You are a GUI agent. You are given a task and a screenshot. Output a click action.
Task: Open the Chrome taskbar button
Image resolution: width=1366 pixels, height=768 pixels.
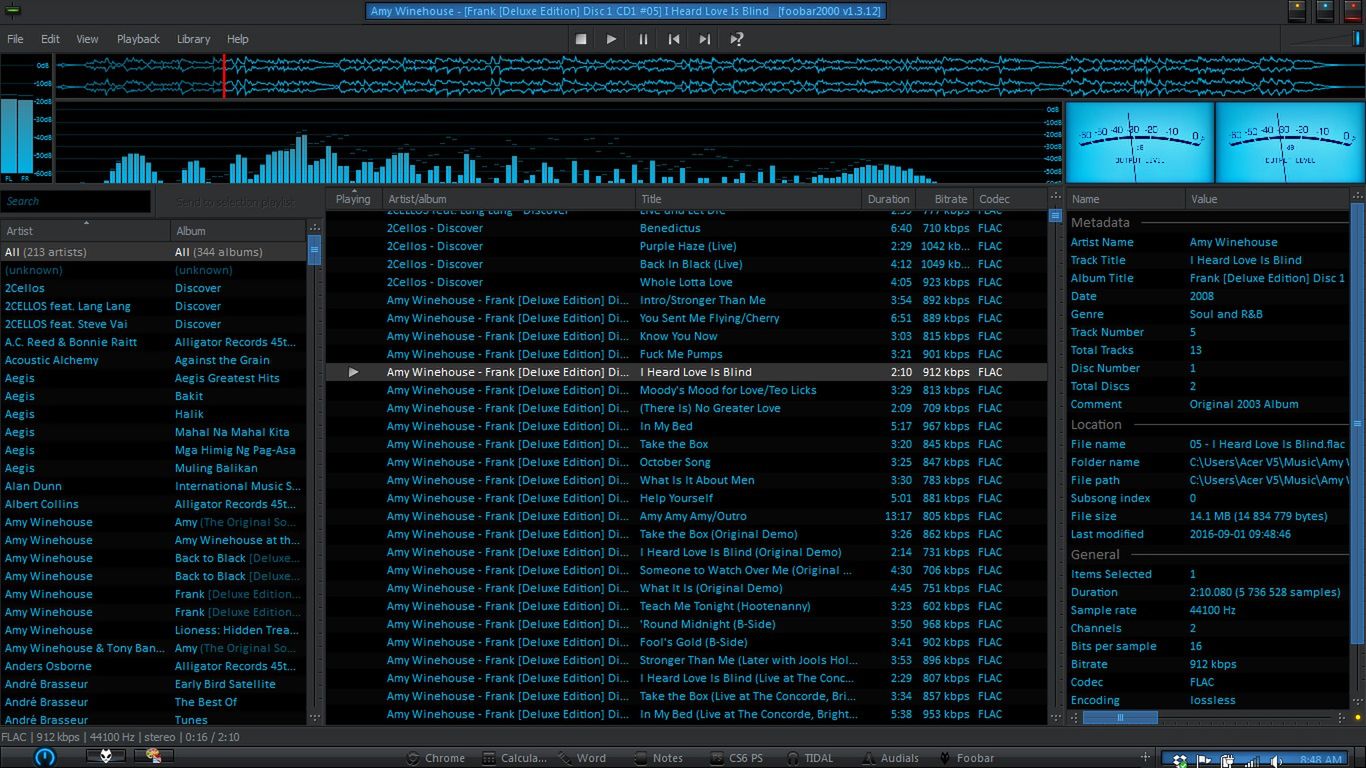point(435,758)
